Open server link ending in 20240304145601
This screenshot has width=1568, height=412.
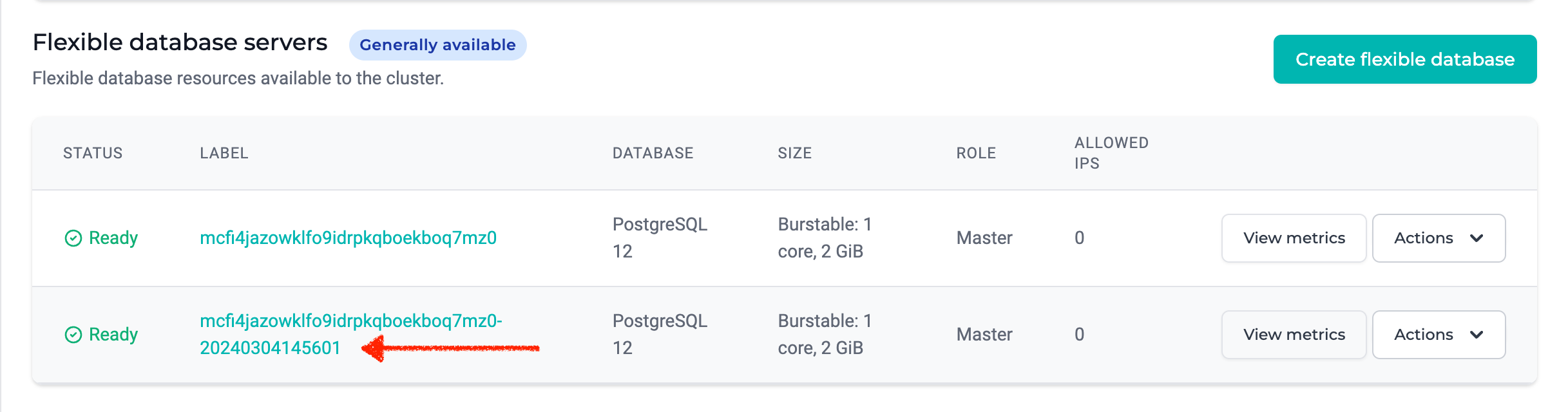[351, 335]
